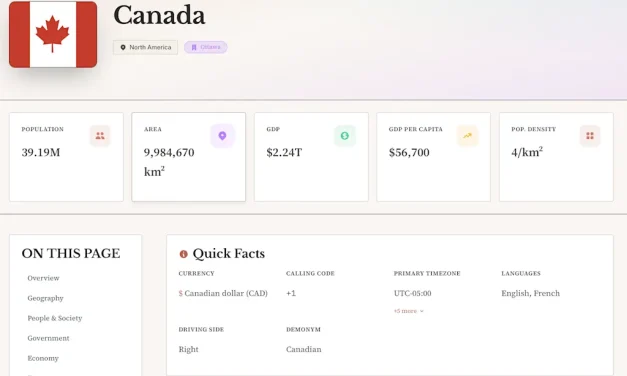Click the North America region tag
The height and width of the screenshot is (376, 627).
(x=145, y=47)
